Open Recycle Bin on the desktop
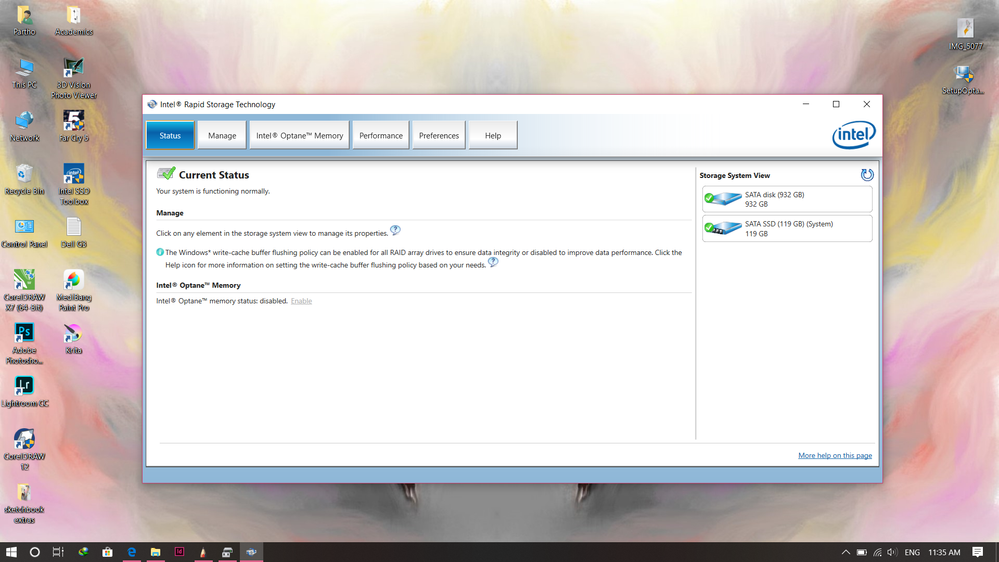 click(x=24, y=176)
